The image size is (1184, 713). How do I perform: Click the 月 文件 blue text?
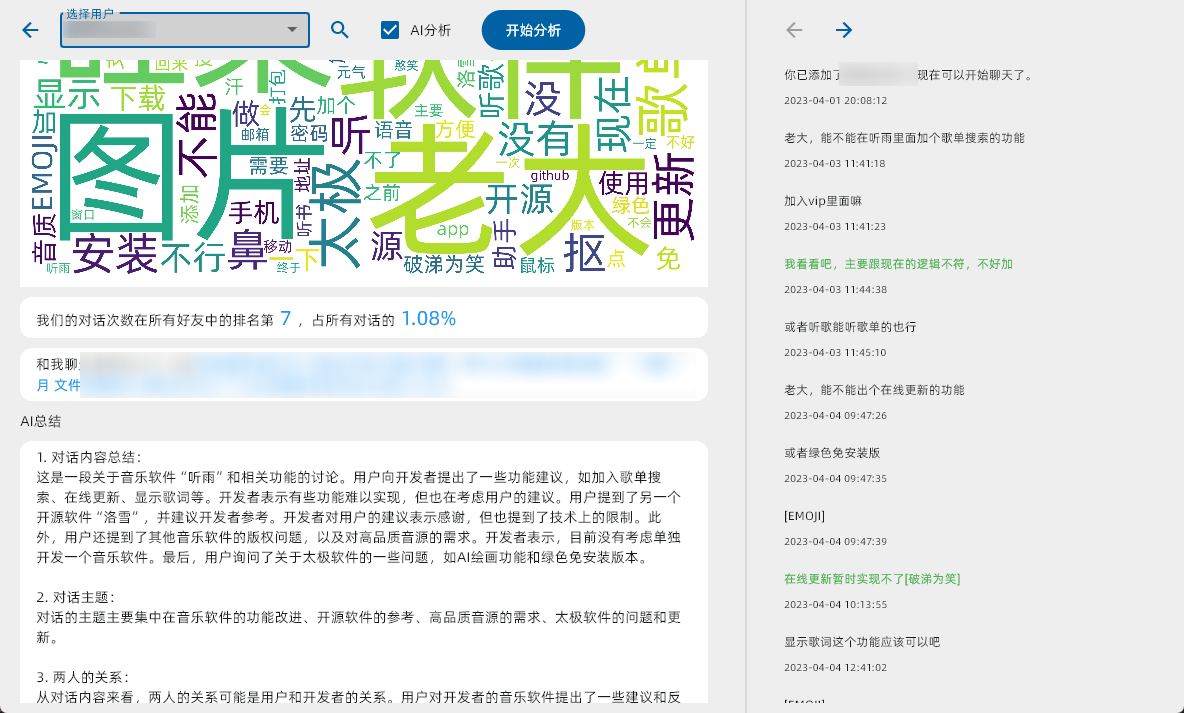click(58, 385)
